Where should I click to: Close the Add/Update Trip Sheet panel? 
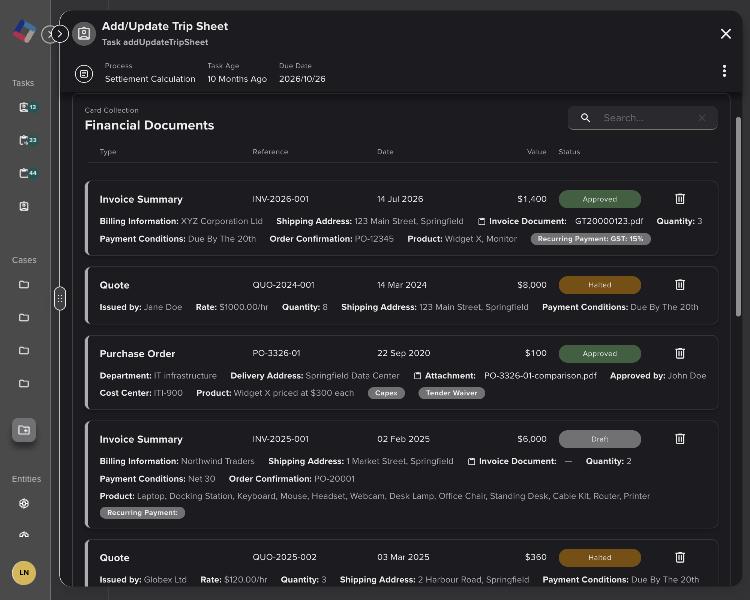tap(726, 33)
